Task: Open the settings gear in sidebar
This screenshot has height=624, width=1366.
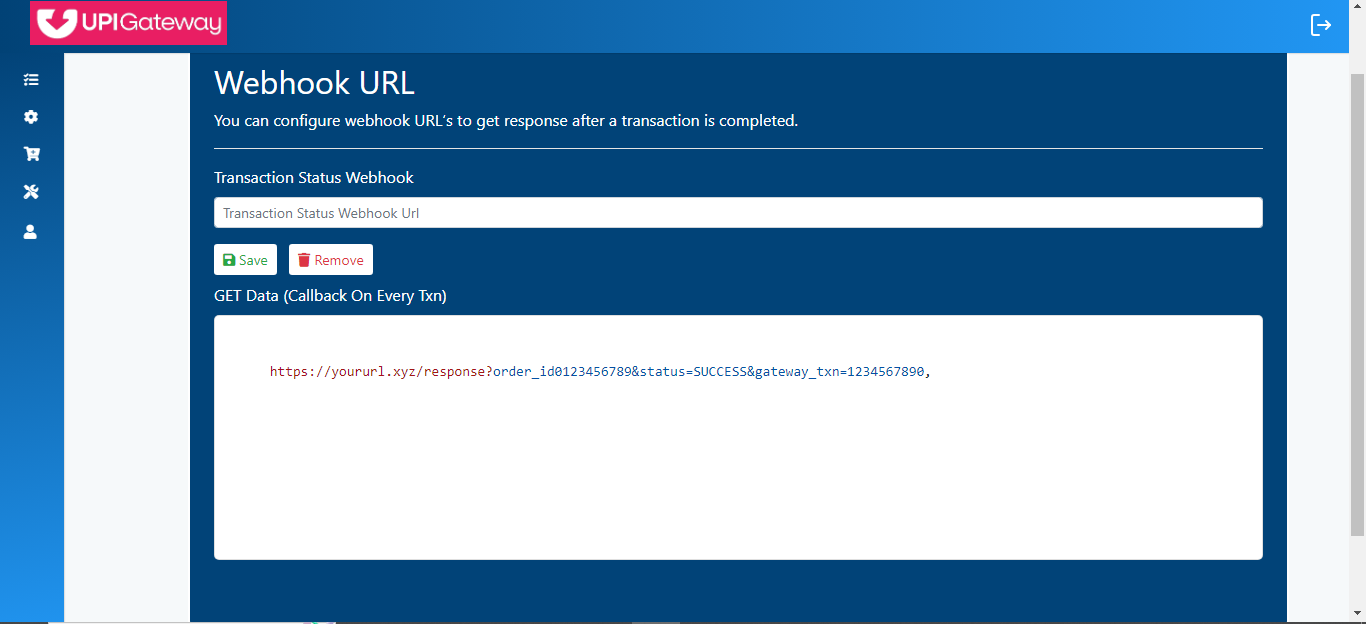Action: coord(31,117)
